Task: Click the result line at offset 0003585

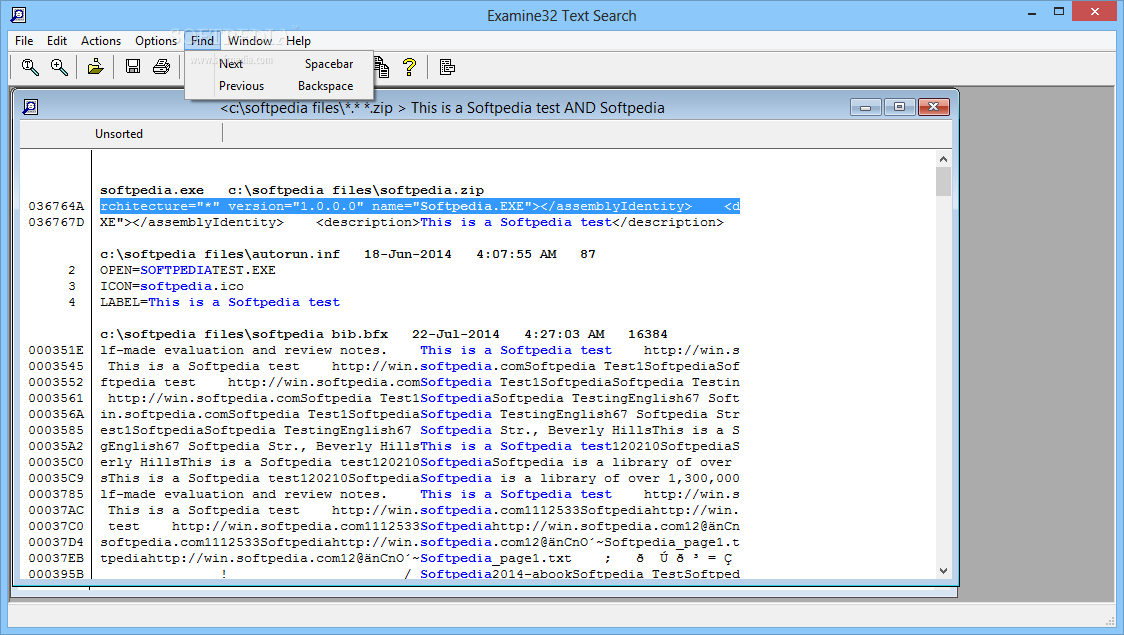Action: click(x=419, y=430)
